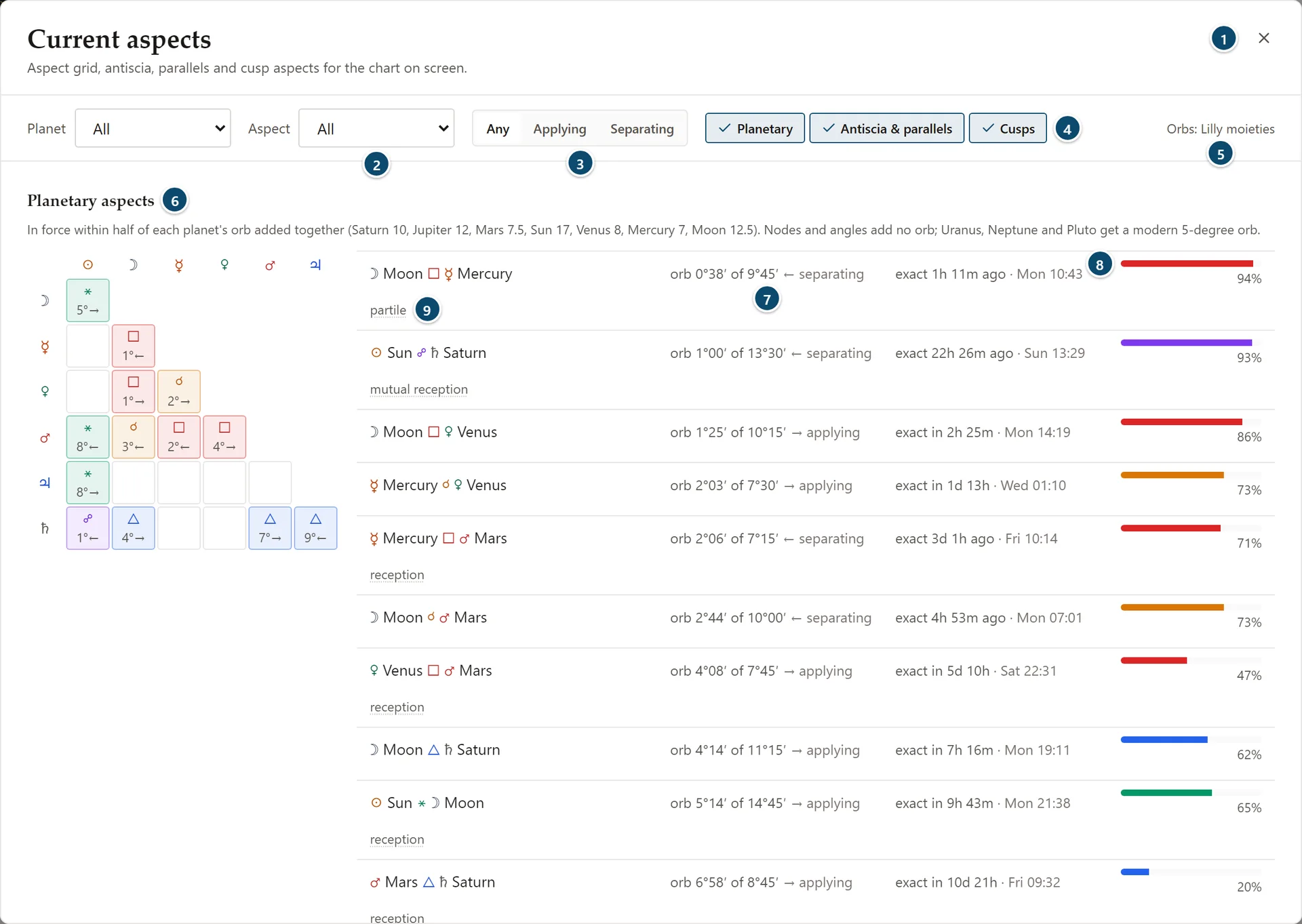Click the Sun column header glyph

click(87, 264)
